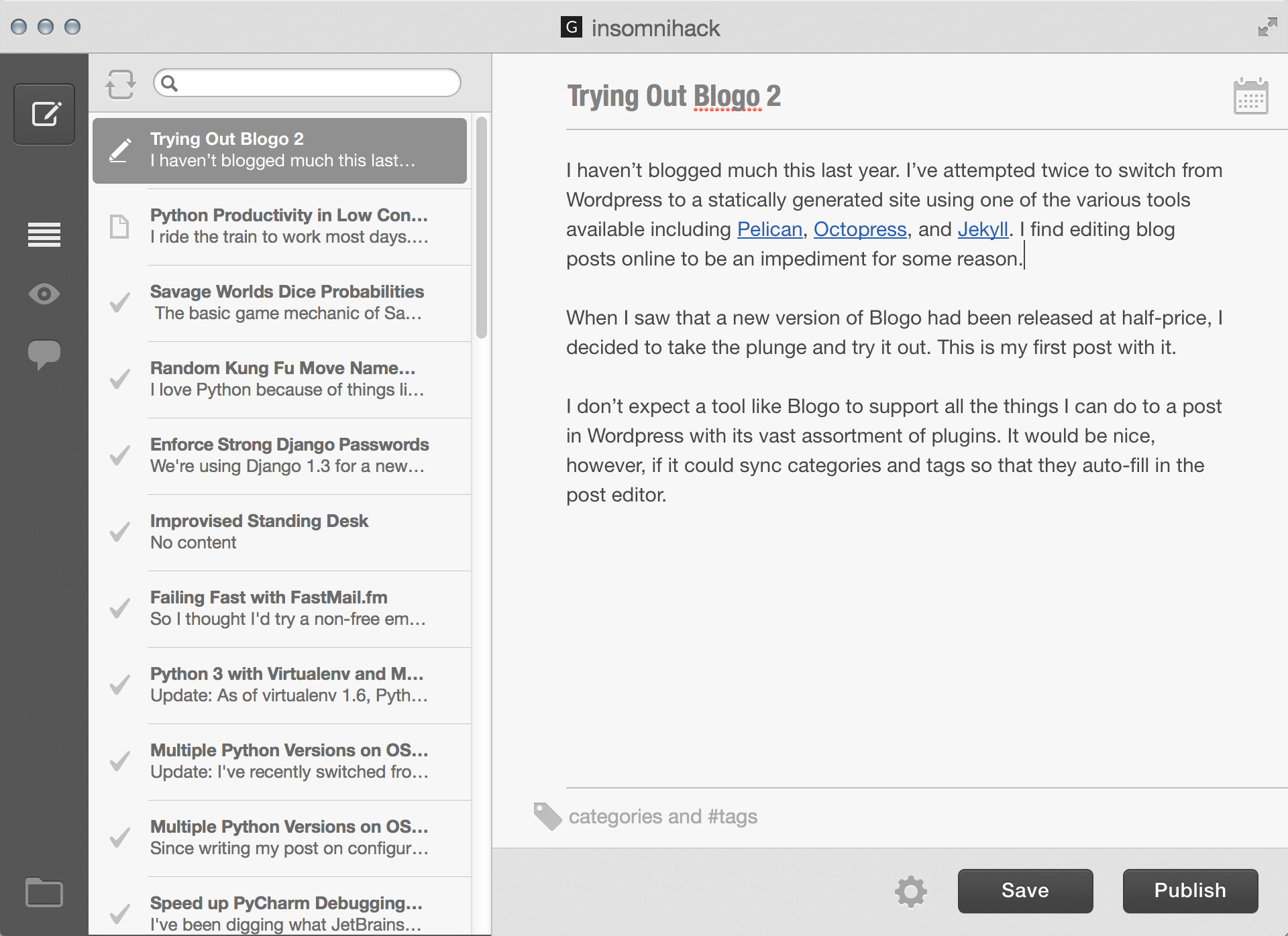The height and width of the screenshot is (936, 1288).
Task: Select the Trying Out Blogo 2 draft
Action: coord(280,151)
